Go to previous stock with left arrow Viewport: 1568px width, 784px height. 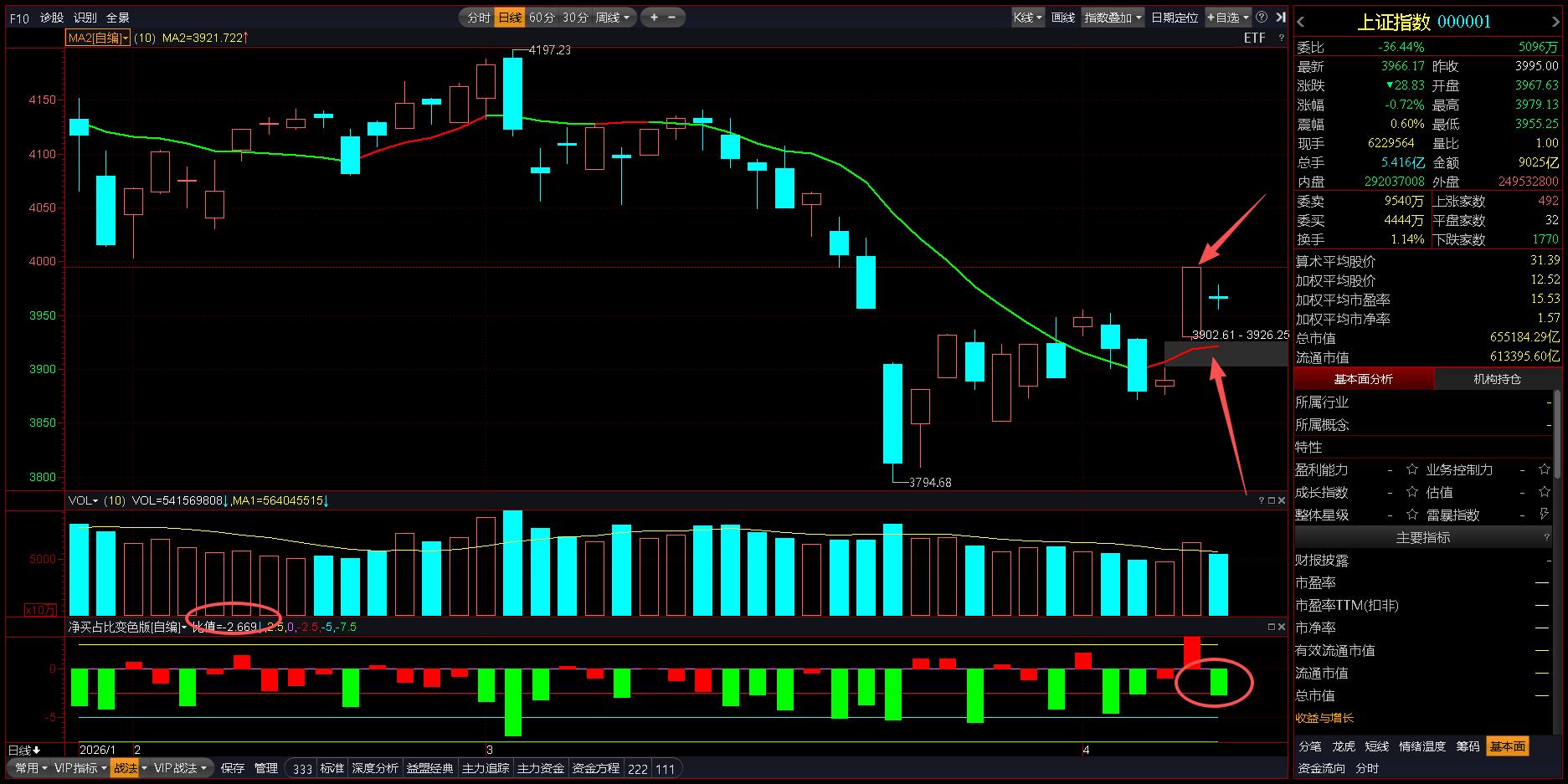1301,23
